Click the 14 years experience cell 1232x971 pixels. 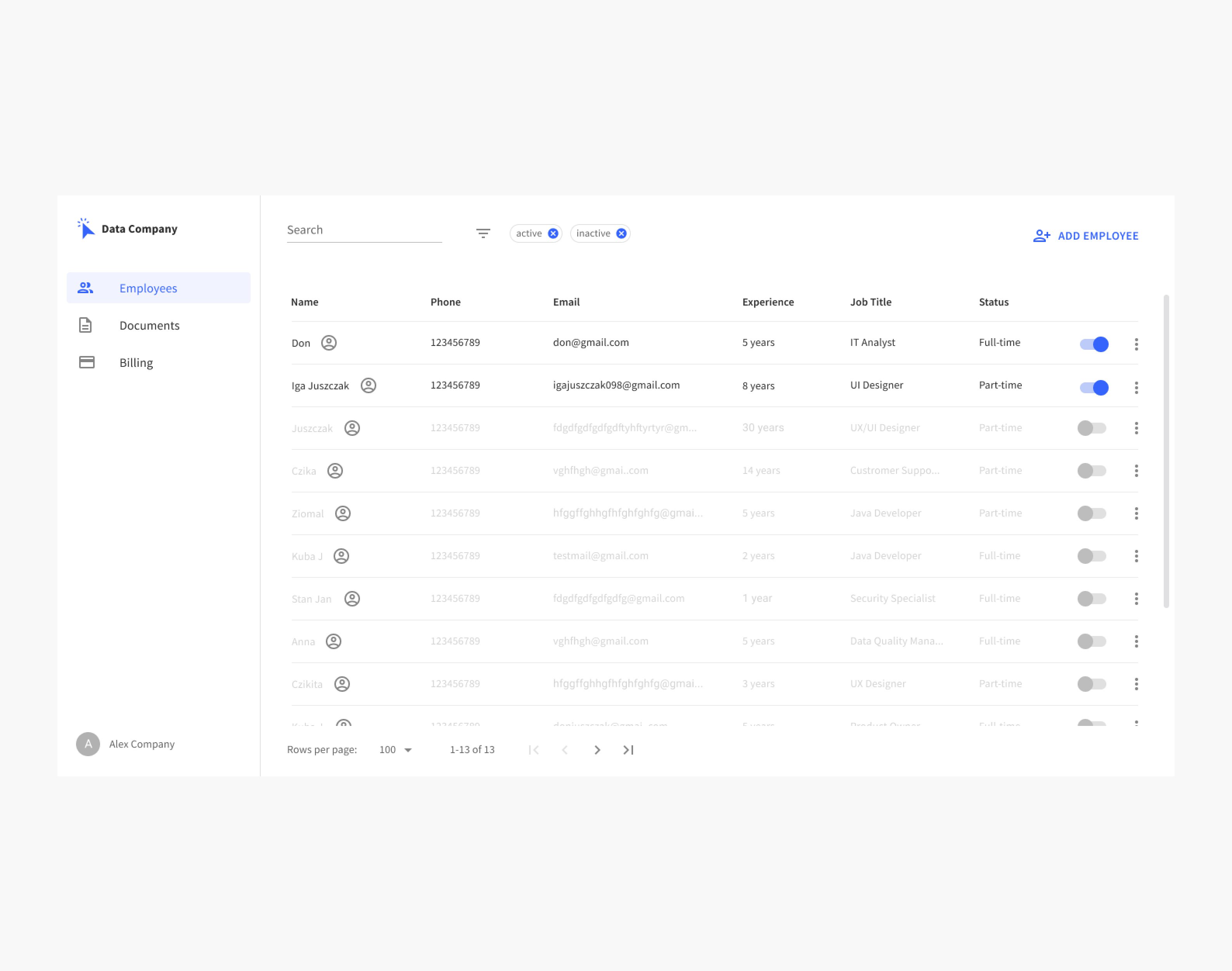761,470
